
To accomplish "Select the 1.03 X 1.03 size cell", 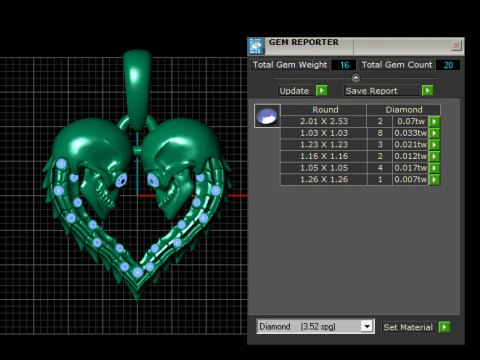I will [324, 133].
